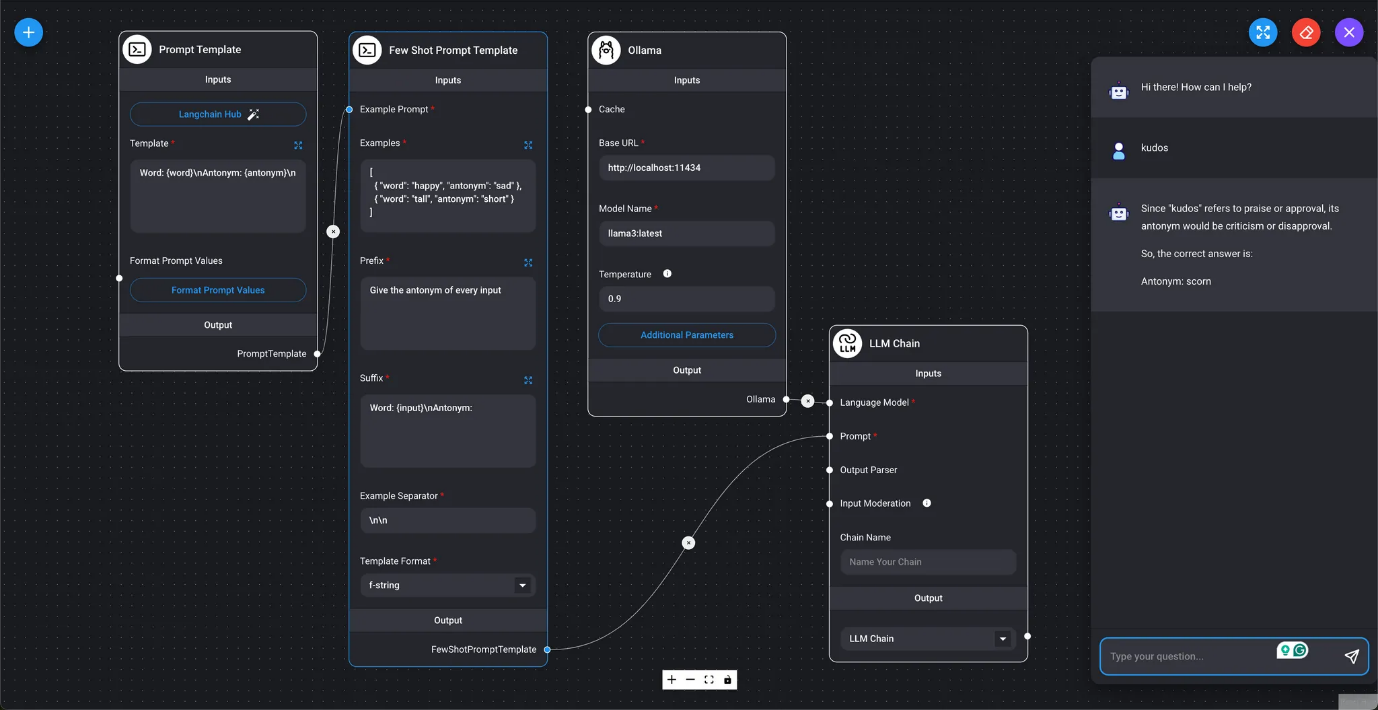Screen dimensions: 1378x710
Task: Clear the chat with the red eraser icon
Action: 1306,32
